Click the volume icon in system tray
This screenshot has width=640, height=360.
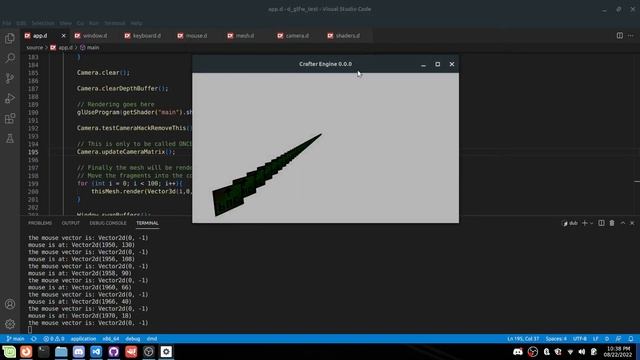pyautogui.click(x=582, y=352)
